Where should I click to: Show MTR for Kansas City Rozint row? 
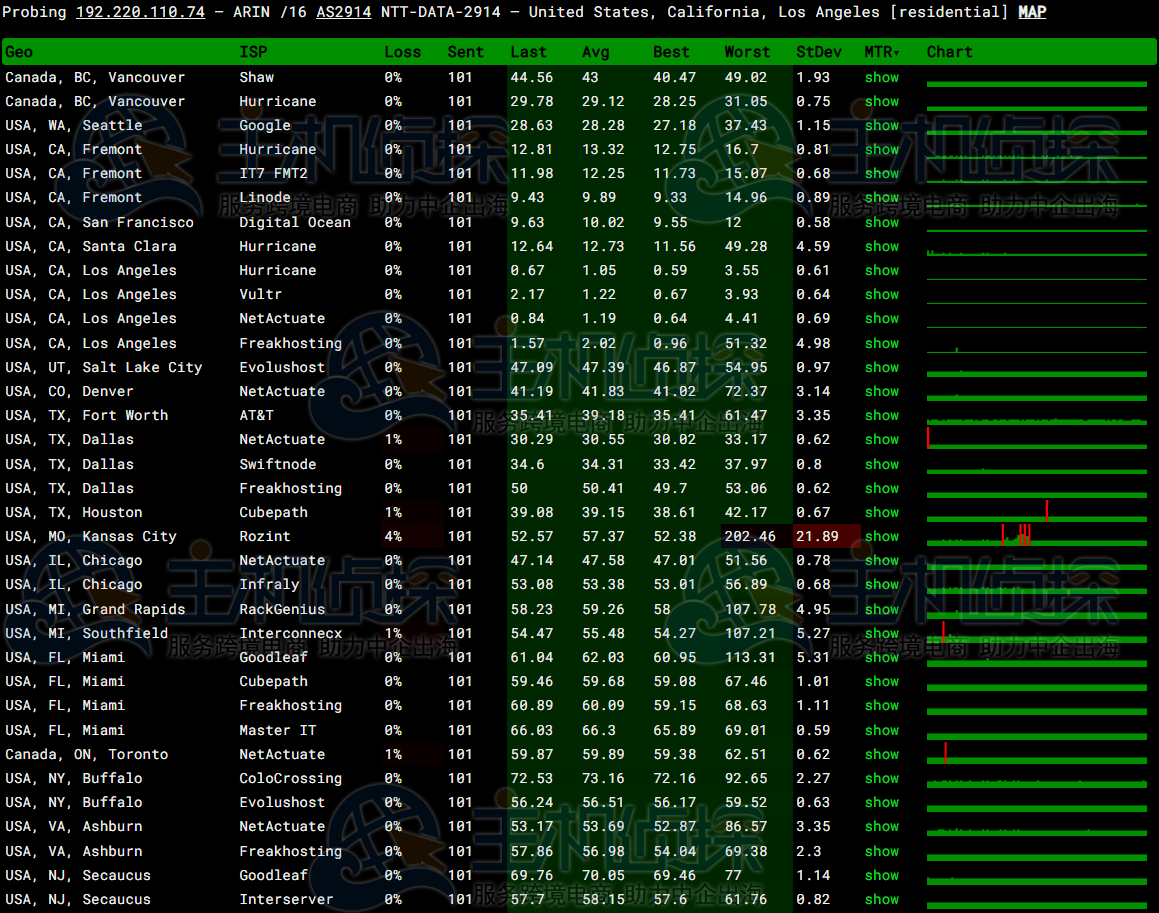pos(882,536)
